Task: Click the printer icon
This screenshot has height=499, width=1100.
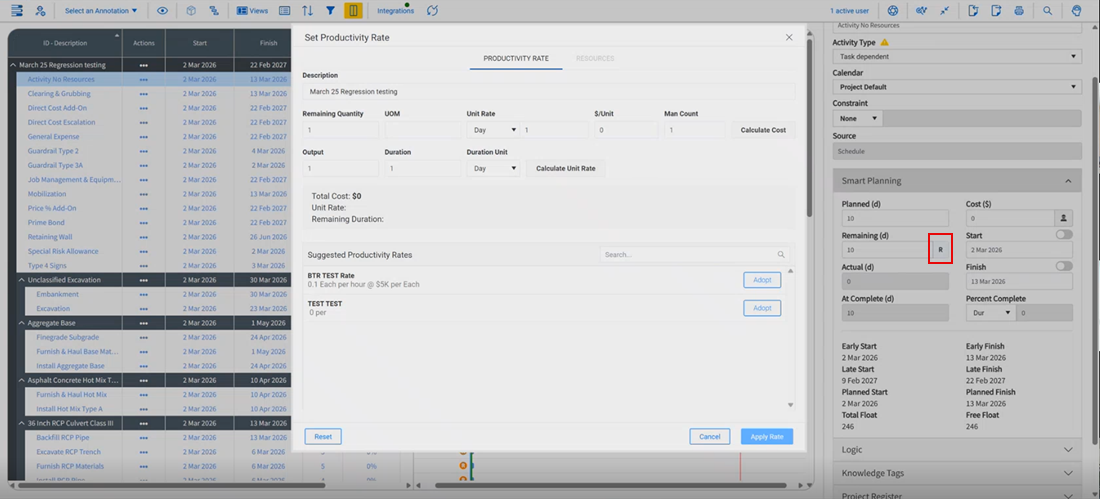Action: click(1019, 11)
